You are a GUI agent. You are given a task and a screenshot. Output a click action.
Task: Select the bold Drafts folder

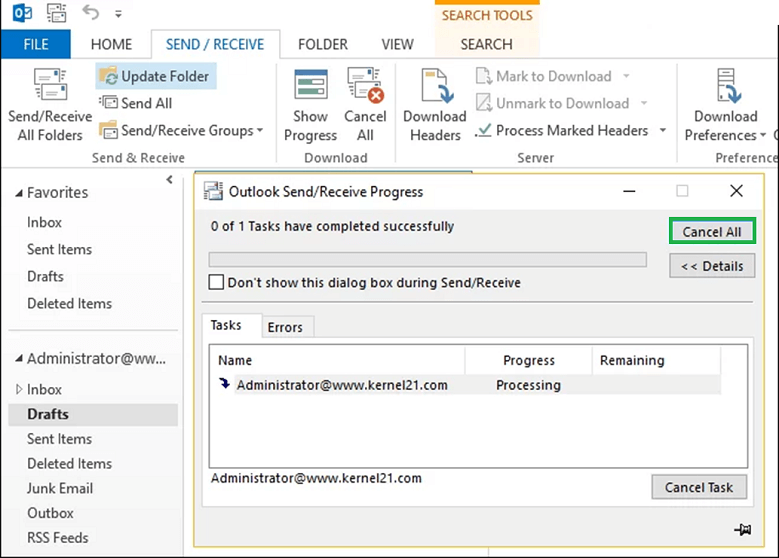(x=93, y=414)
